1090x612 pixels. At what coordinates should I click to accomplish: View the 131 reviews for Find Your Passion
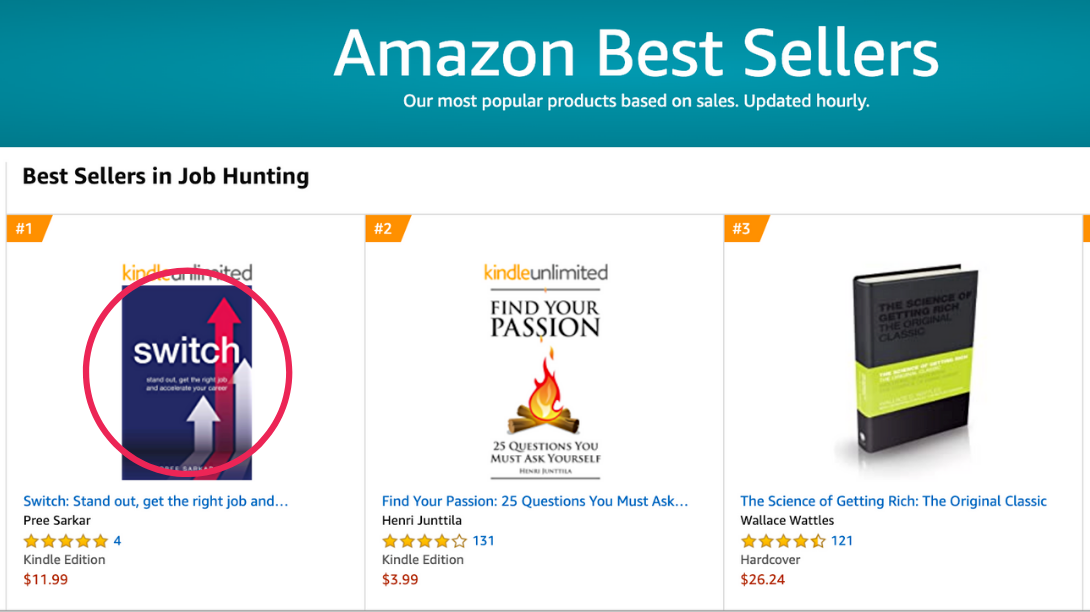coord(484,541)
